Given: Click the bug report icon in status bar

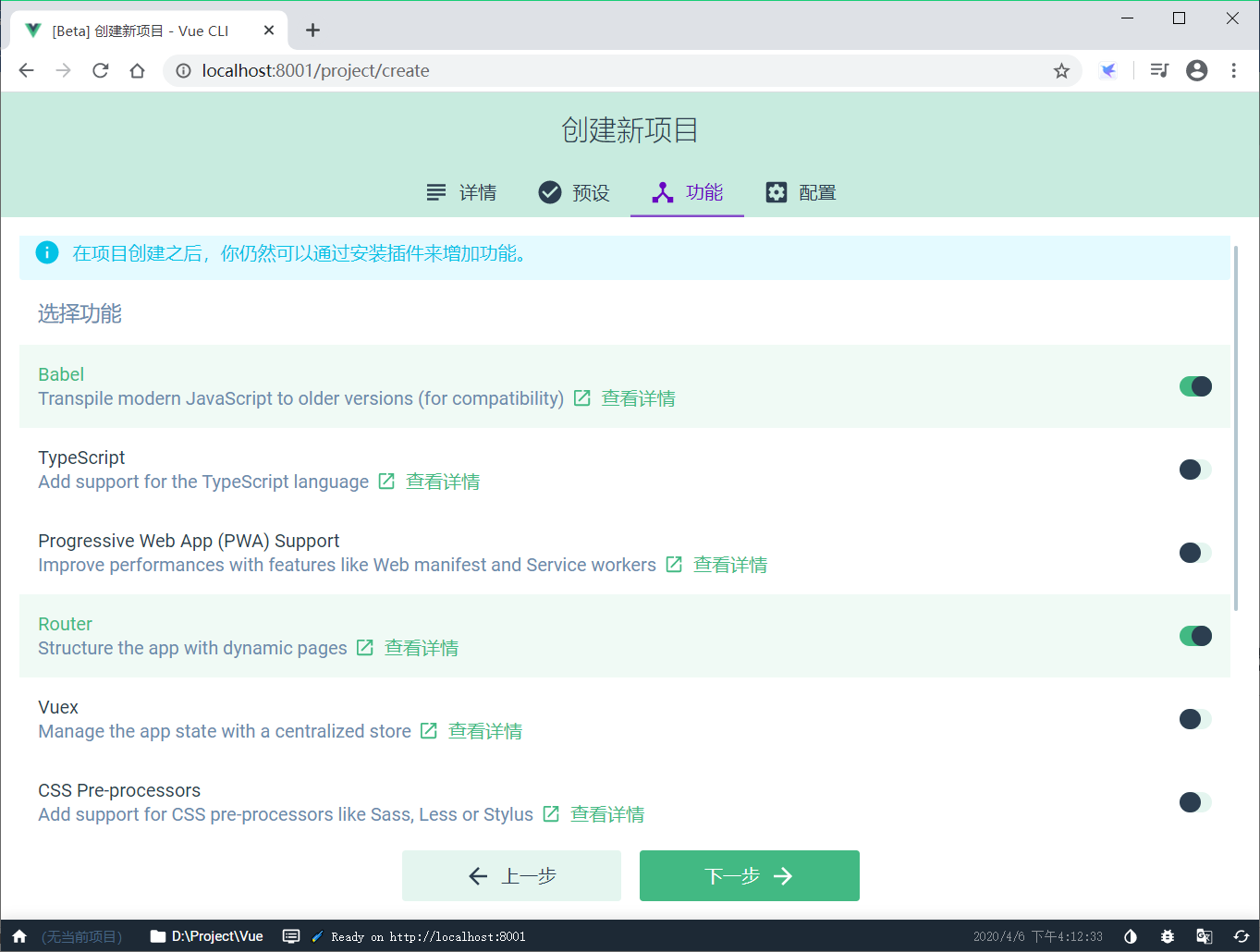Looking at the screenshot, I should pos(1168,936).
